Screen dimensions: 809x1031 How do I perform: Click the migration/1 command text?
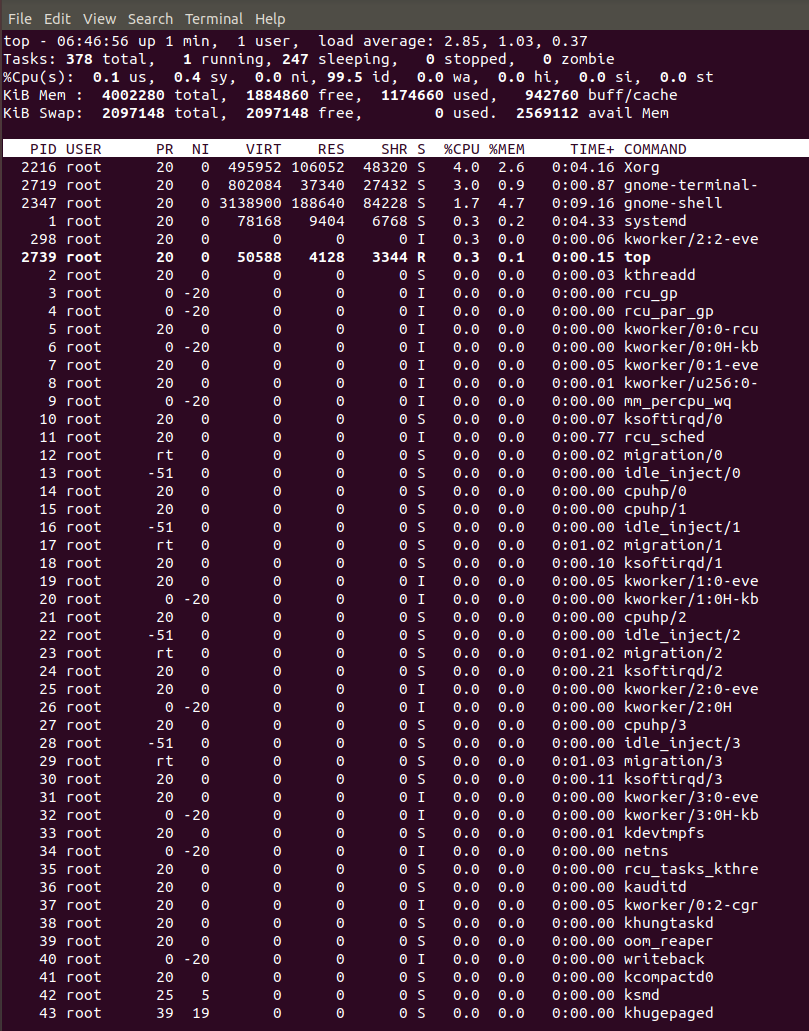pyautogui.click(x=673, y=545)
